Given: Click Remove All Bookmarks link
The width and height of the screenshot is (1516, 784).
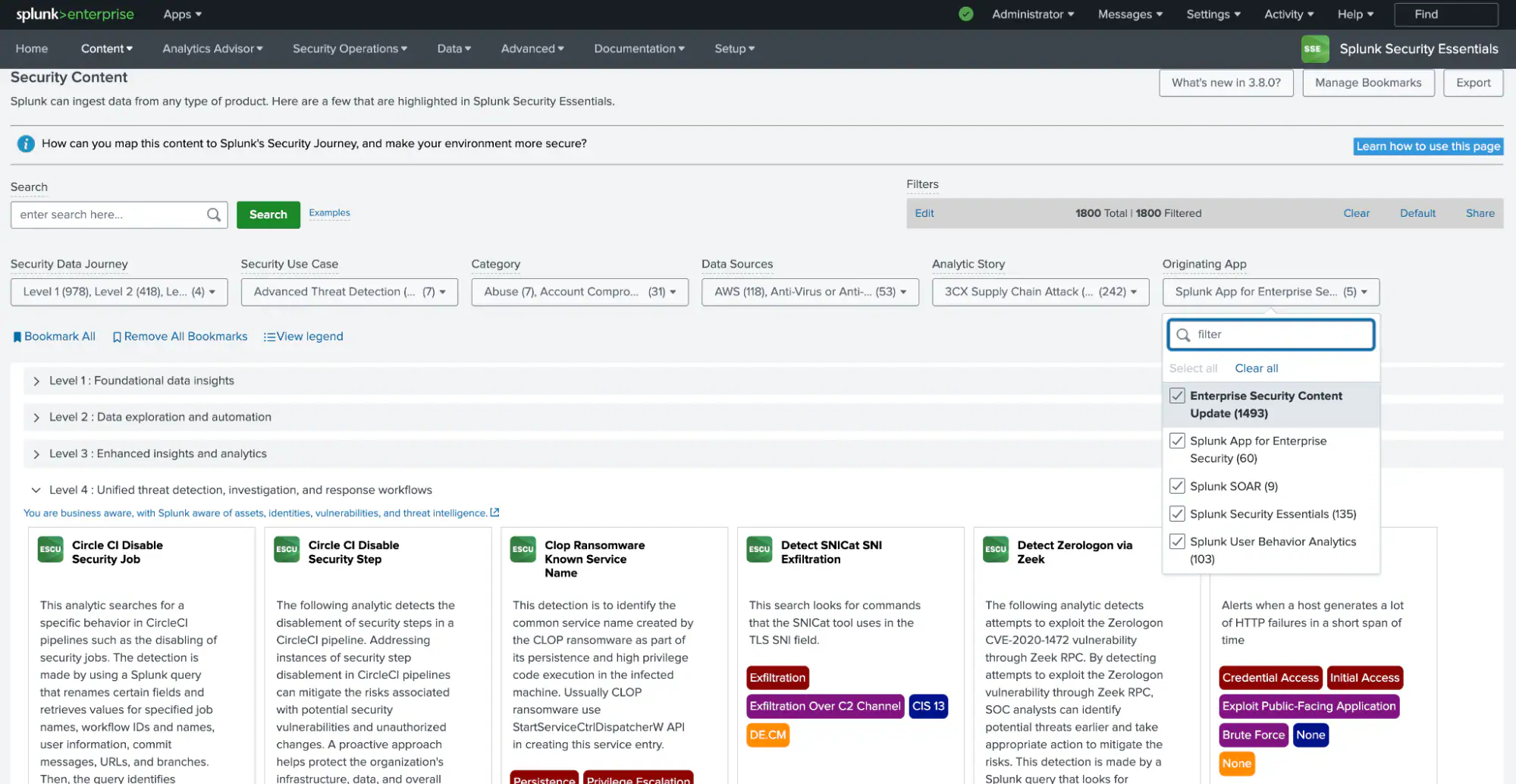Looking at the screenshot, I should tap(180, 337).
